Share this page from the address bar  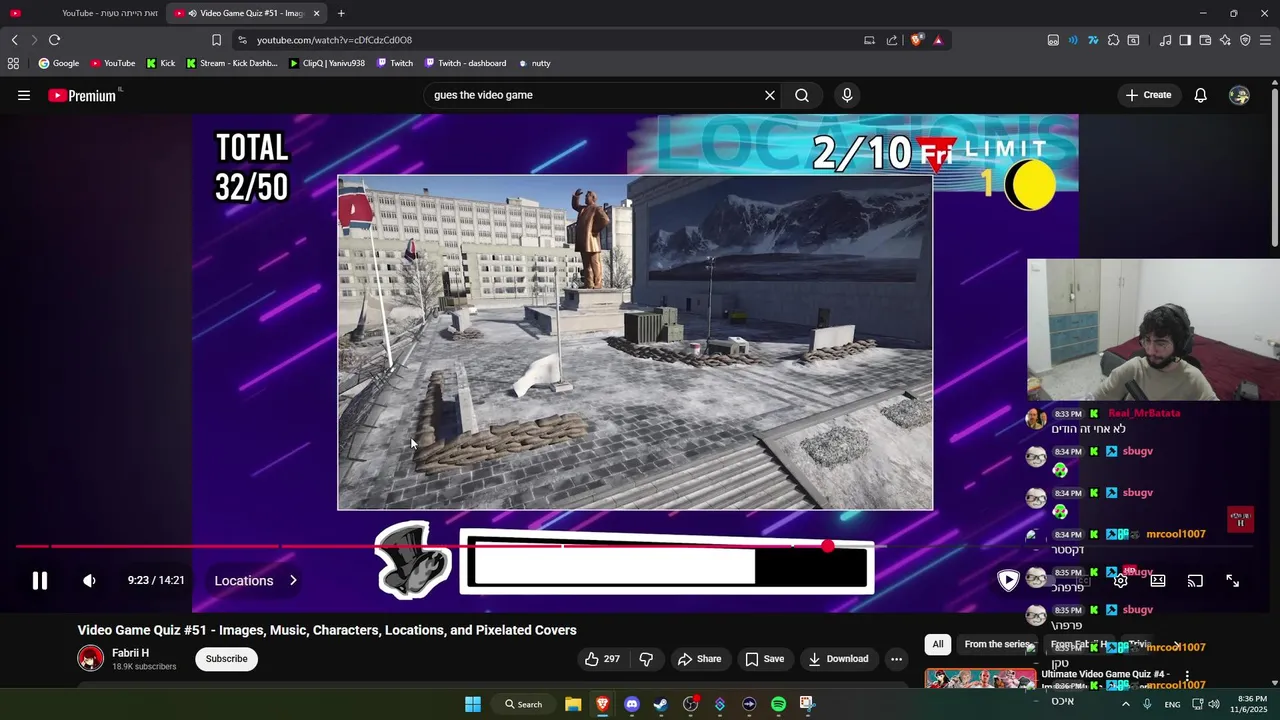[x=892, y=40]
